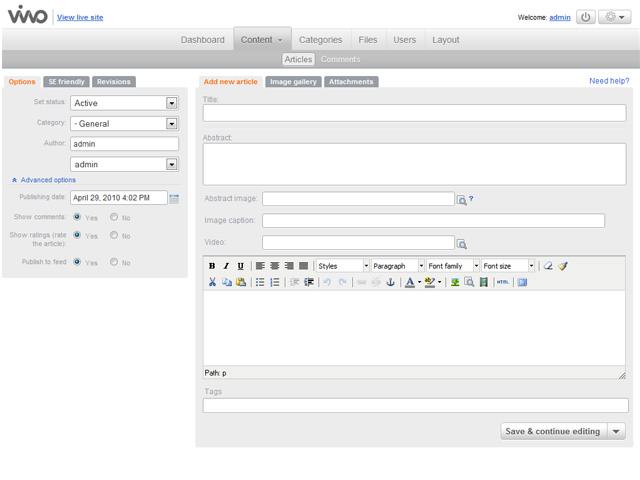Toggle underline formatting in editor
The width and height of the screenshot is (640, 480).
(x=240, y=266)
